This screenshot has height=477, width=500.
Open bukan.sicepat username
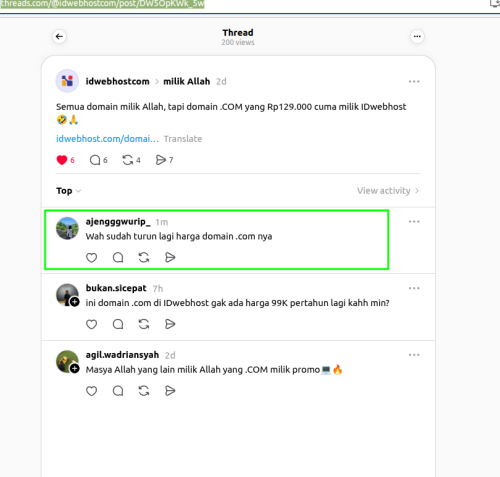click(116, 288)
